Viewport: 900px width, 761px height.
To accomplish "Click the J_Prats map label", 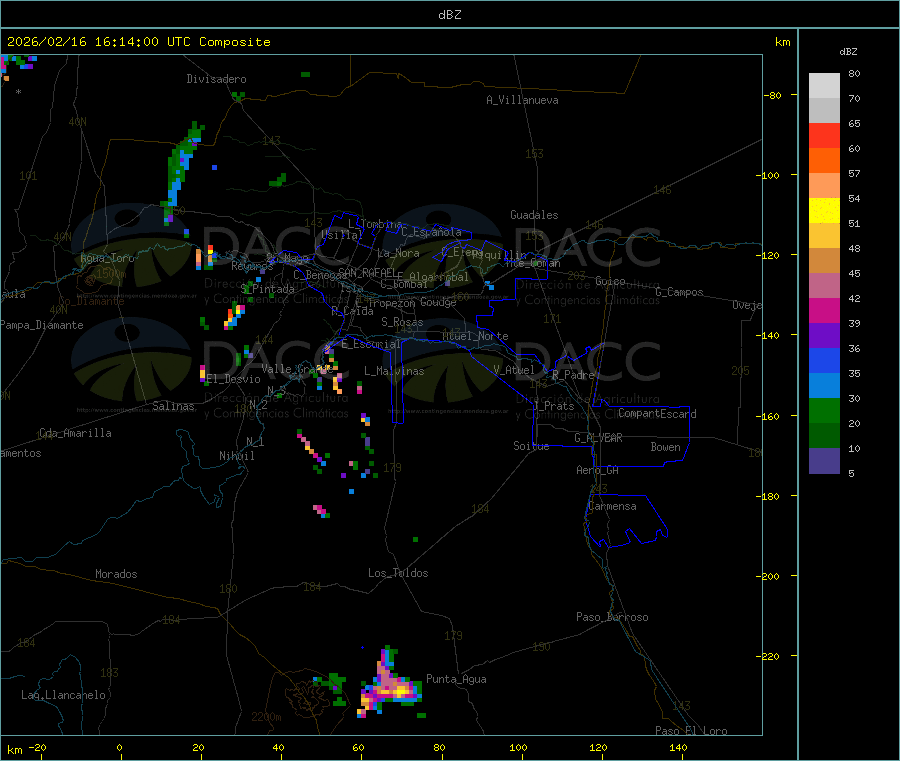I will click(x=553, y=405).
